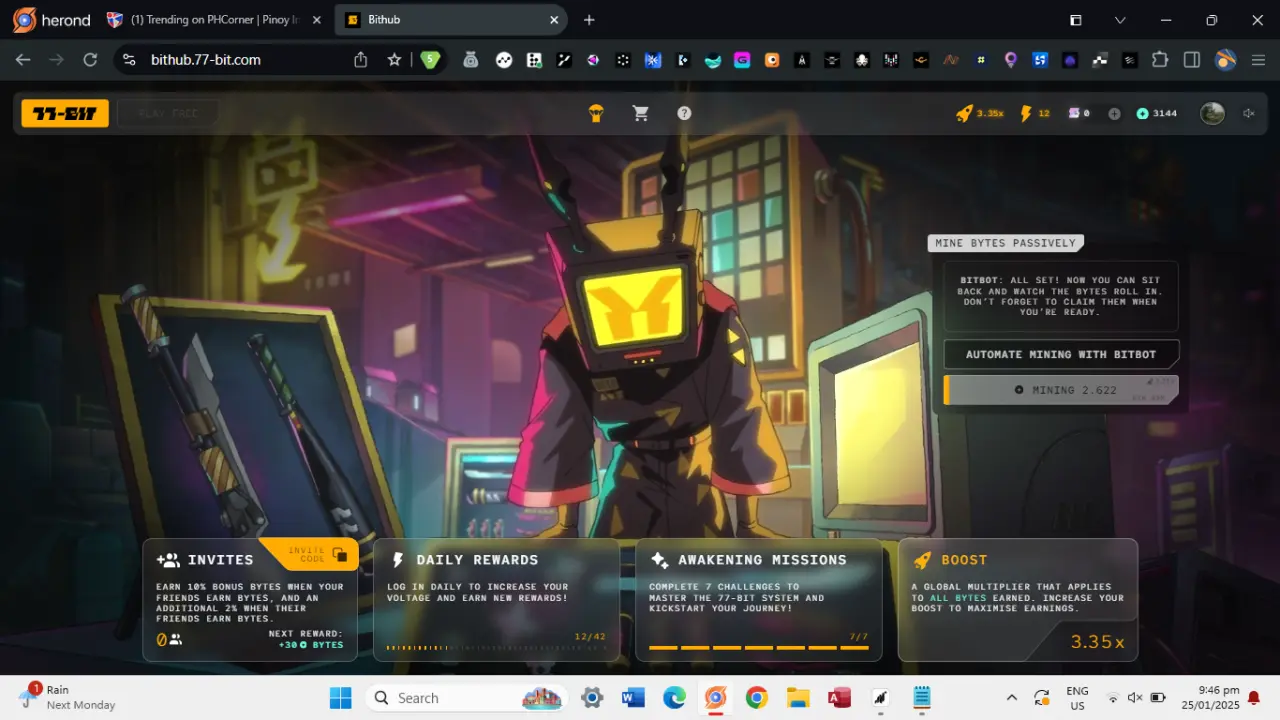1280x720 pixels.
Task: Open the notification bell icon
Action: (x=1253, y=698)
